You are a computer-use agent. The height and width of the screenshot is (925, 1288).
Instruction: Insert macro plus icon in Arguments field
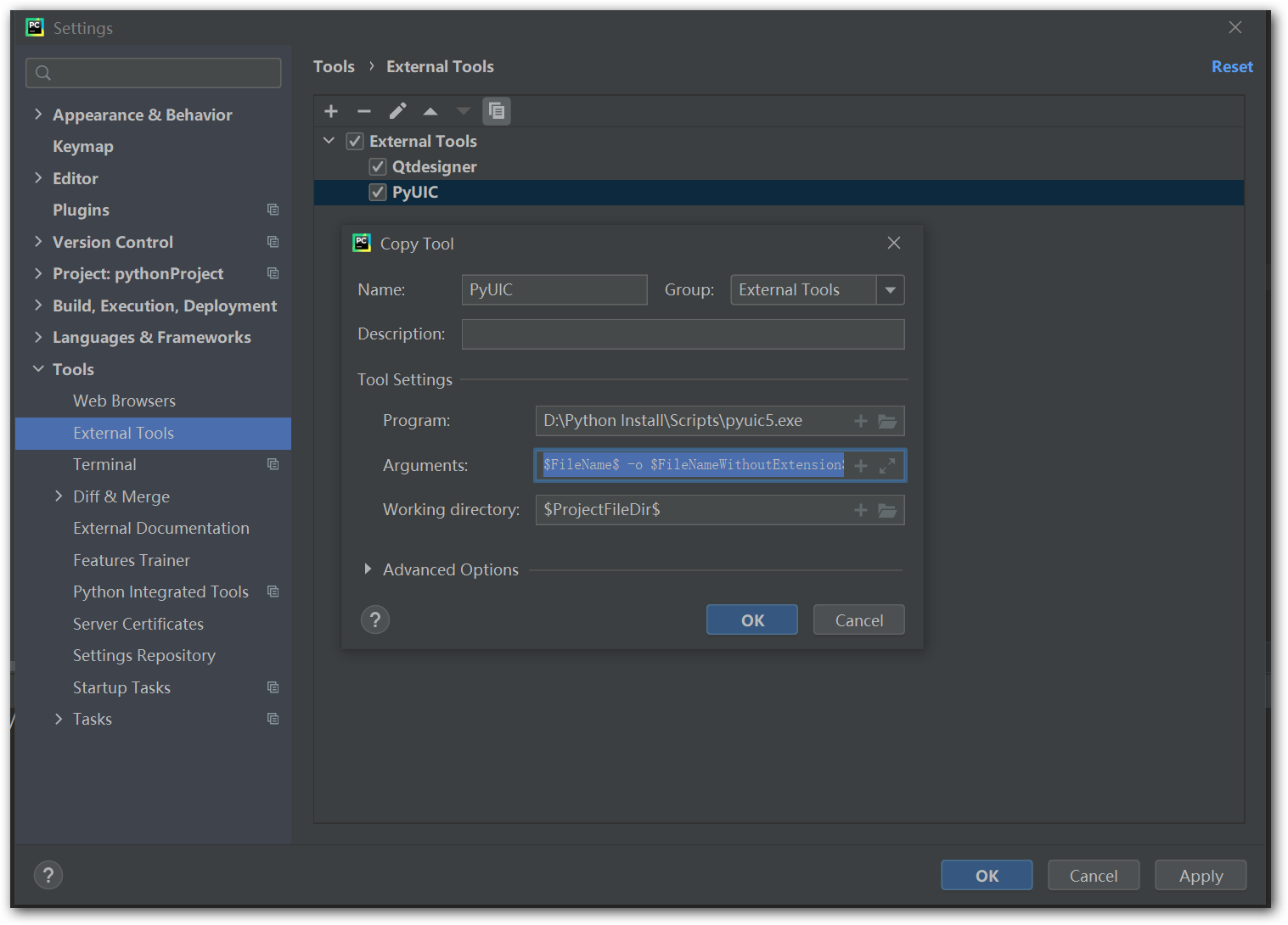[861, 466]
